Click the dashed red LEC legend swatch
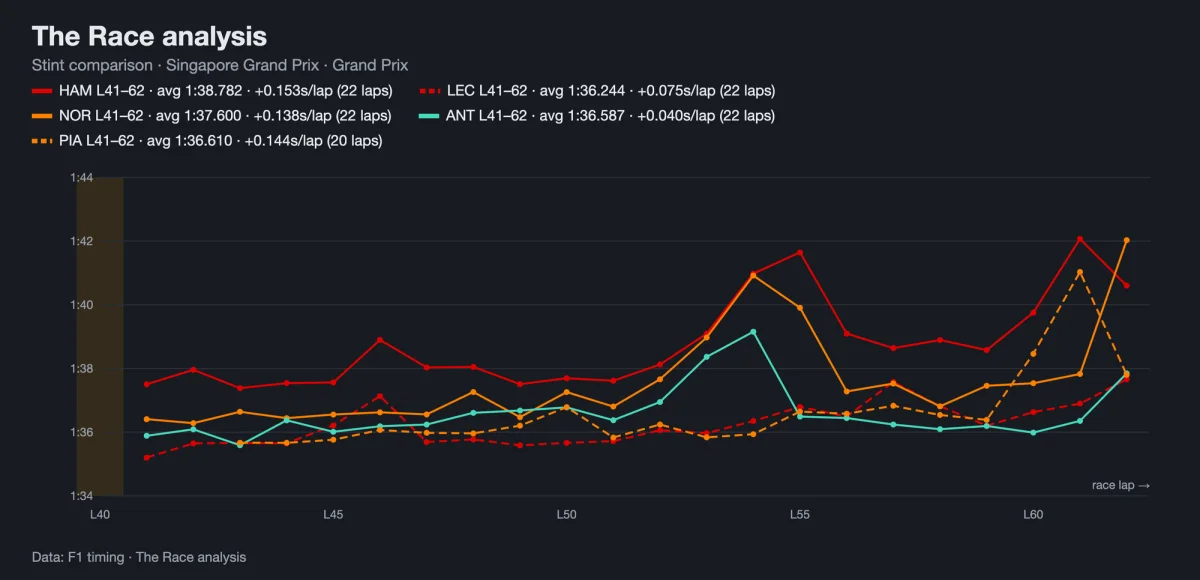This screenshot has width=1200, height=580. 431,91
